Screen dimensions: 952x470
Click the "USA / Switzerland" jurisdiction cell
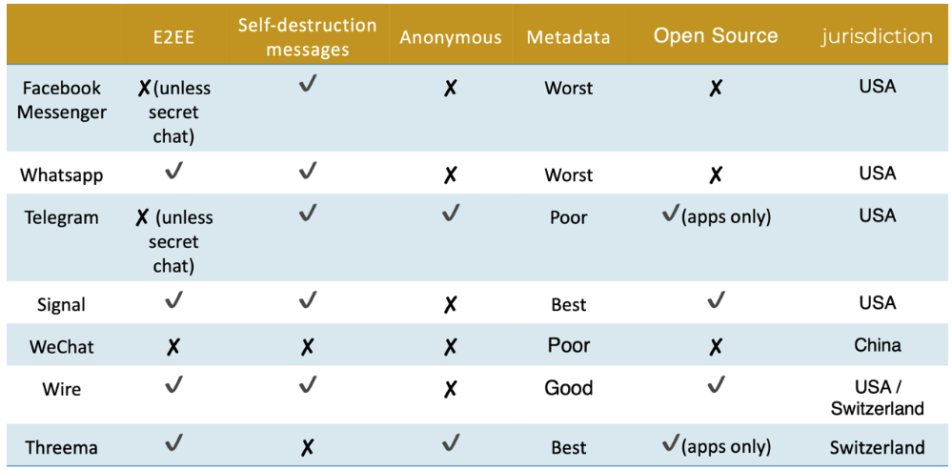877,397
